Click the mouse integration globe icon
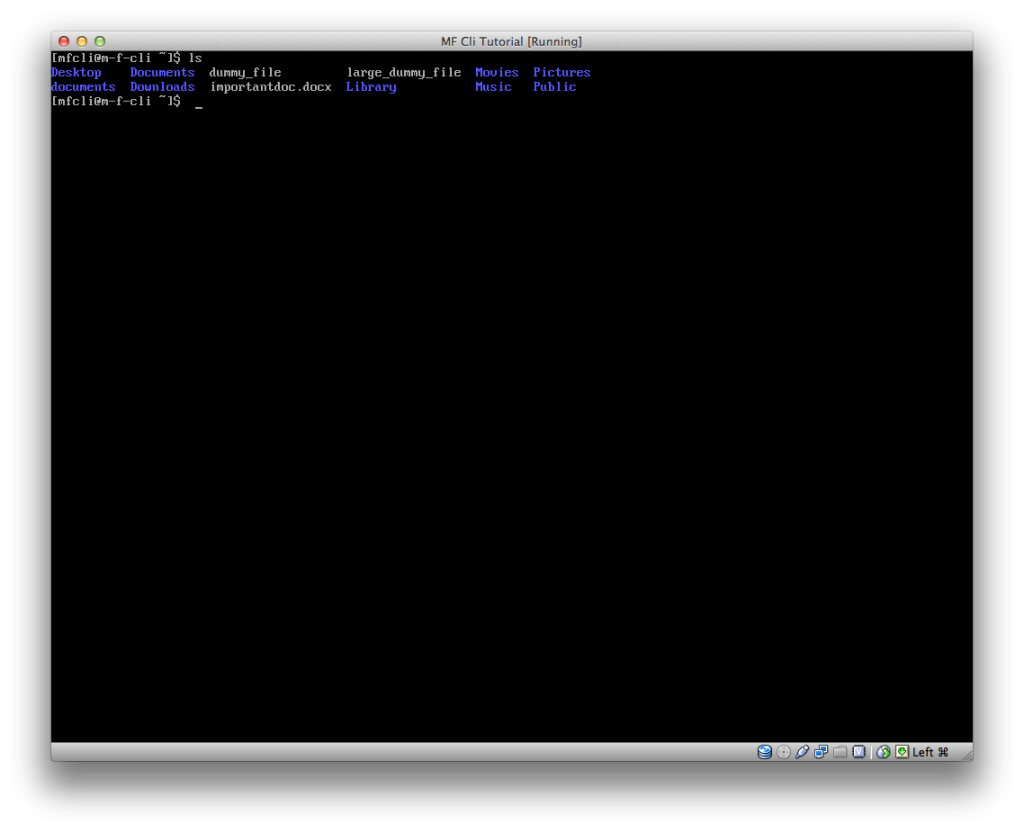 (883, 752)
